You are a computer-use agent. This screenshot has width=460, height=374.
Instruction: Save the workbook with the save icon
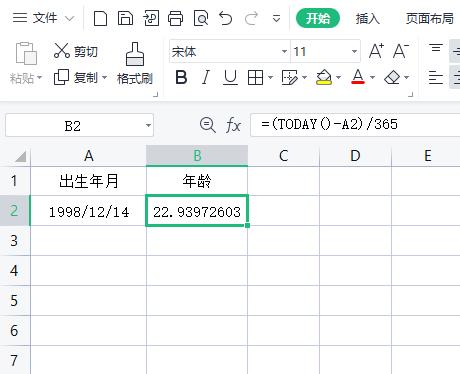click(125, 18)
